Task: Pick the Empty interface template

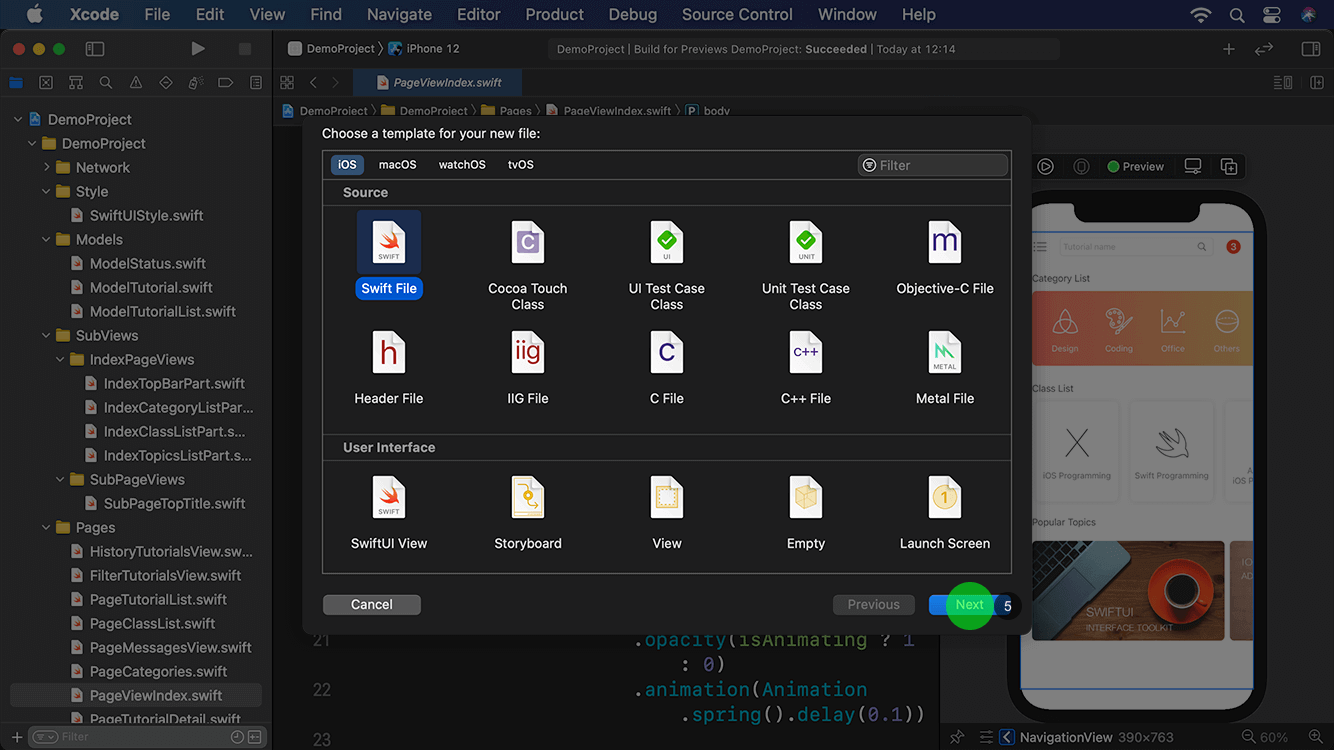Action: (x=806, y=512)
